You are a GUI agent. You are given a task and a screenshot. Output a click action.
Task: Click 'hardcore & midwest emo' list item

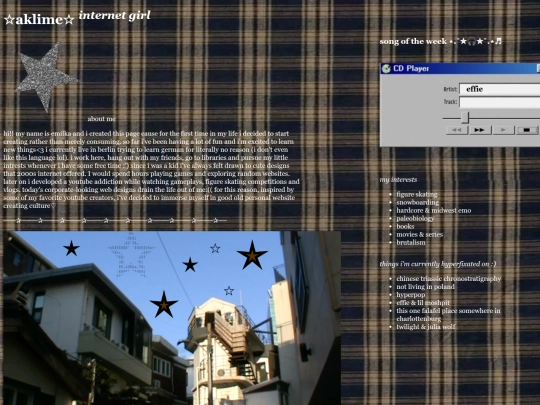[434, 210]
